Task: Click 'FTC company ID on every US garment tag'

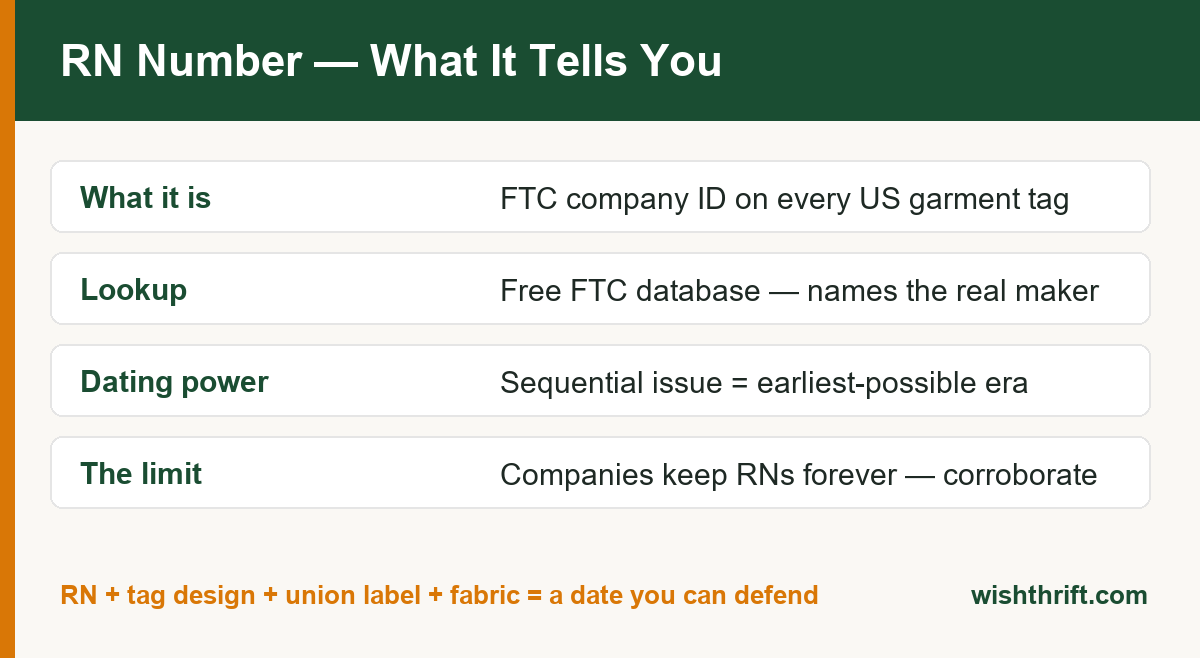Action: (785, 199)
